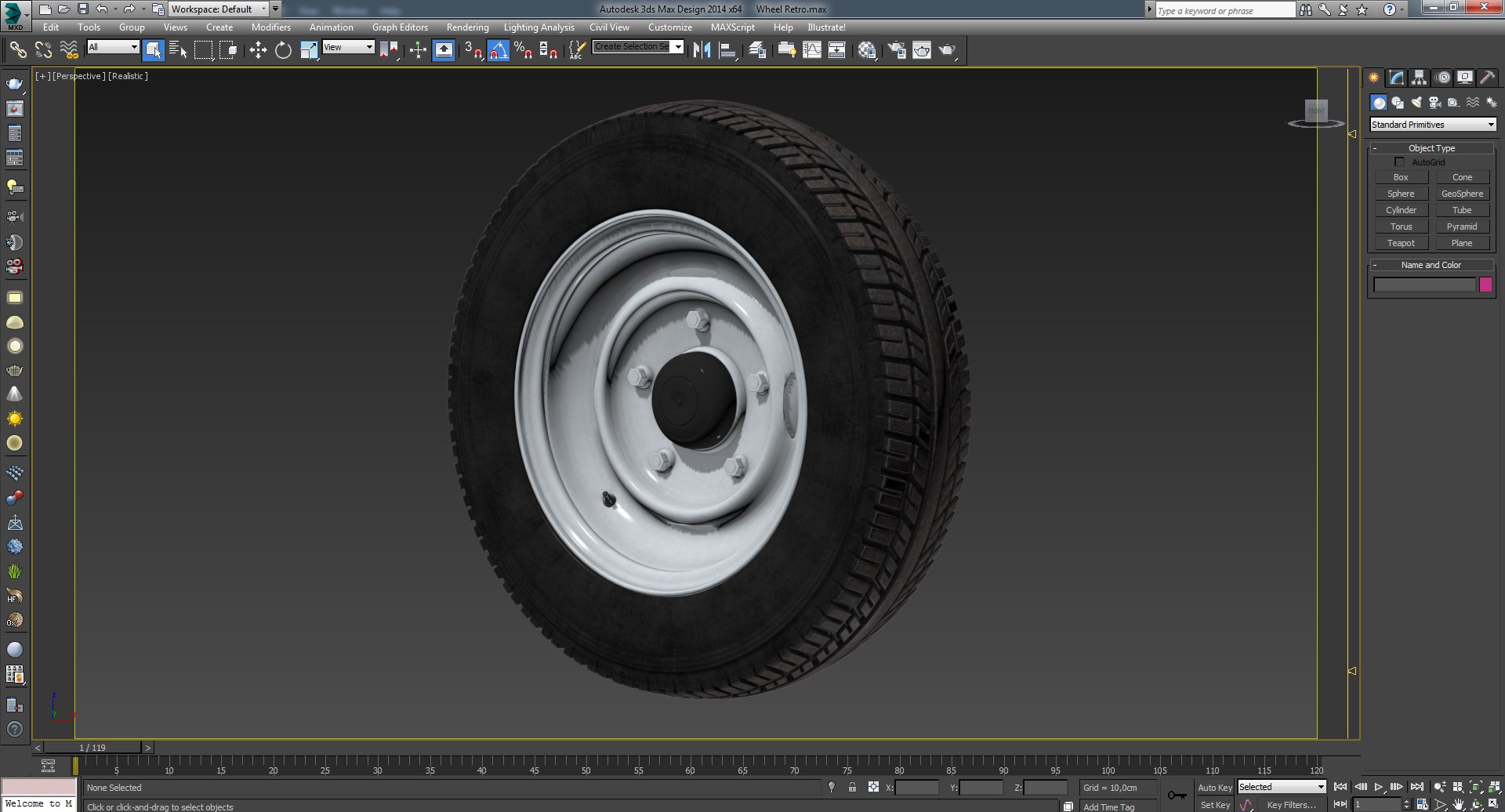Switch to the Utilities hammer panel tab

(x=1487, y=78)
